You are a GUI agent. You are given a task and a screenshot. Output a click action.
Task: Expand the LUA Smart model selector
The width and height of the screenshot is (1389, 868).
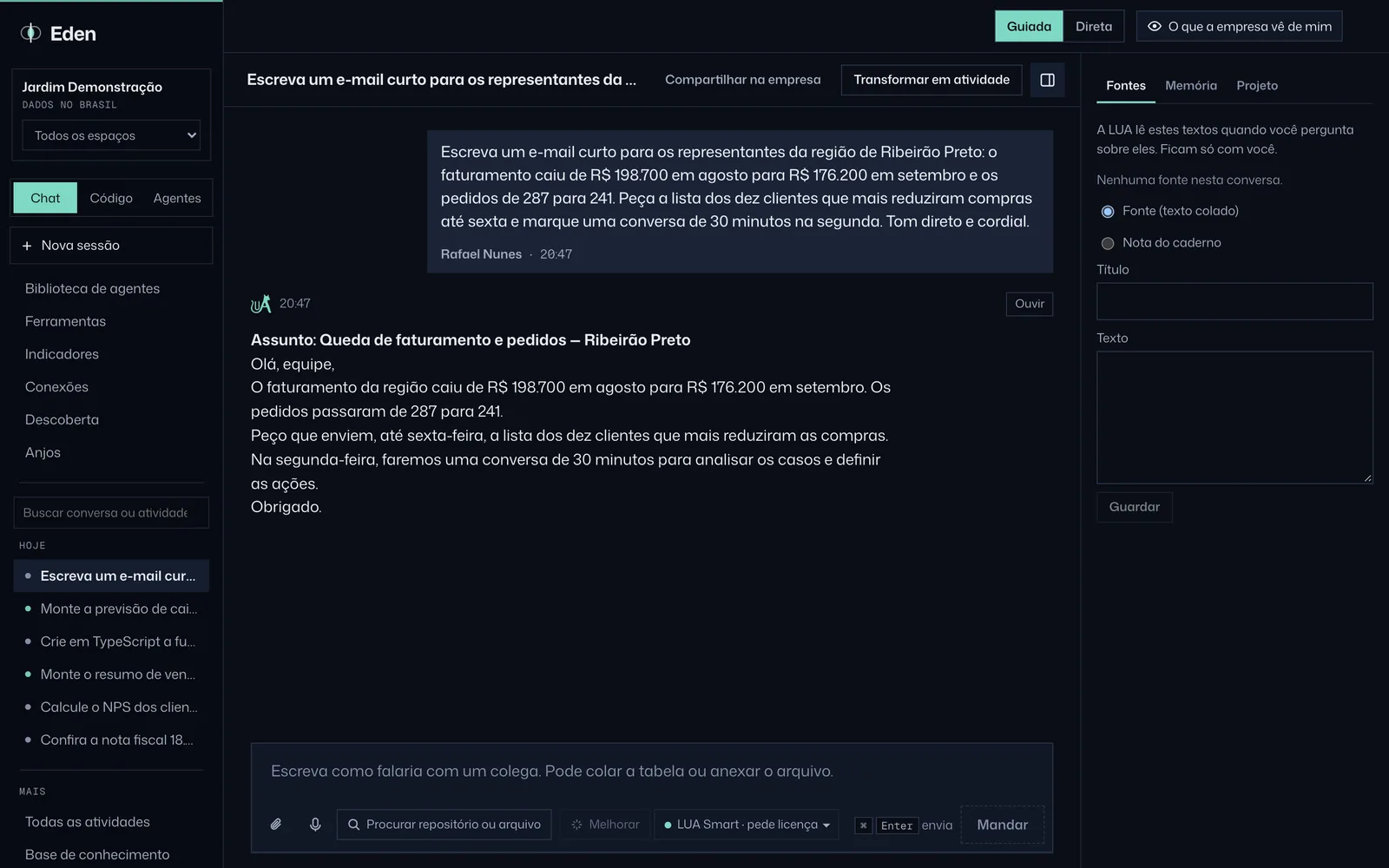click(x=747, y=825)
